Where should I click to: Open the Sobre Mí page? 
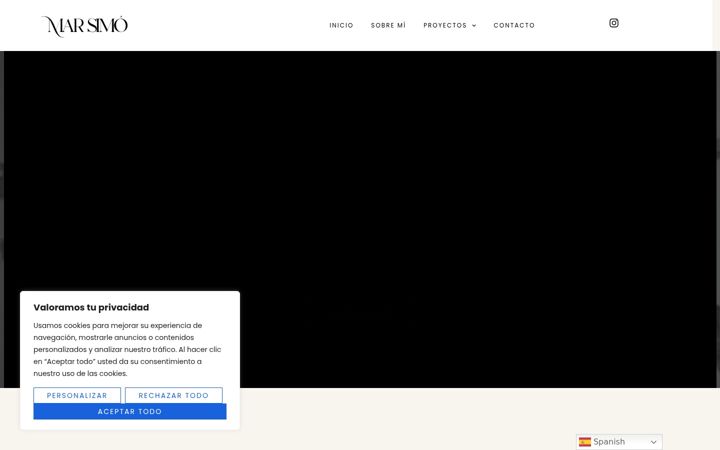click(x=388, y=25)
